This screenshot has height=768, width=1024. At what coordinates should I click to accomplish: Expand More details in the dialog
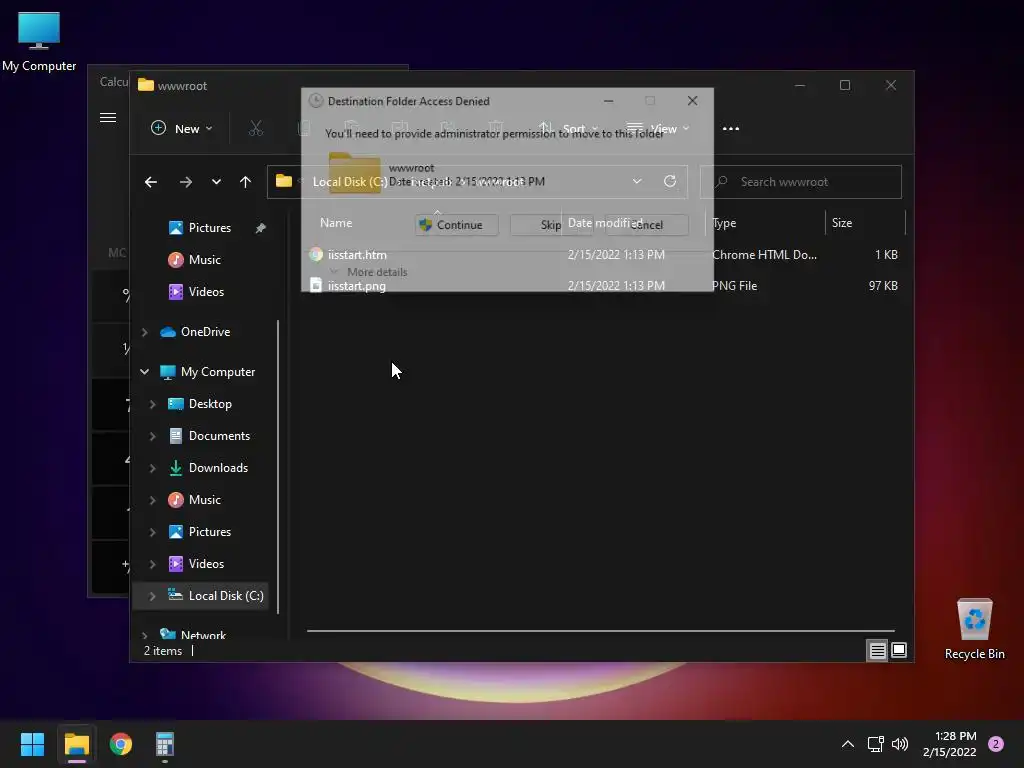click(x=370, y=272)
